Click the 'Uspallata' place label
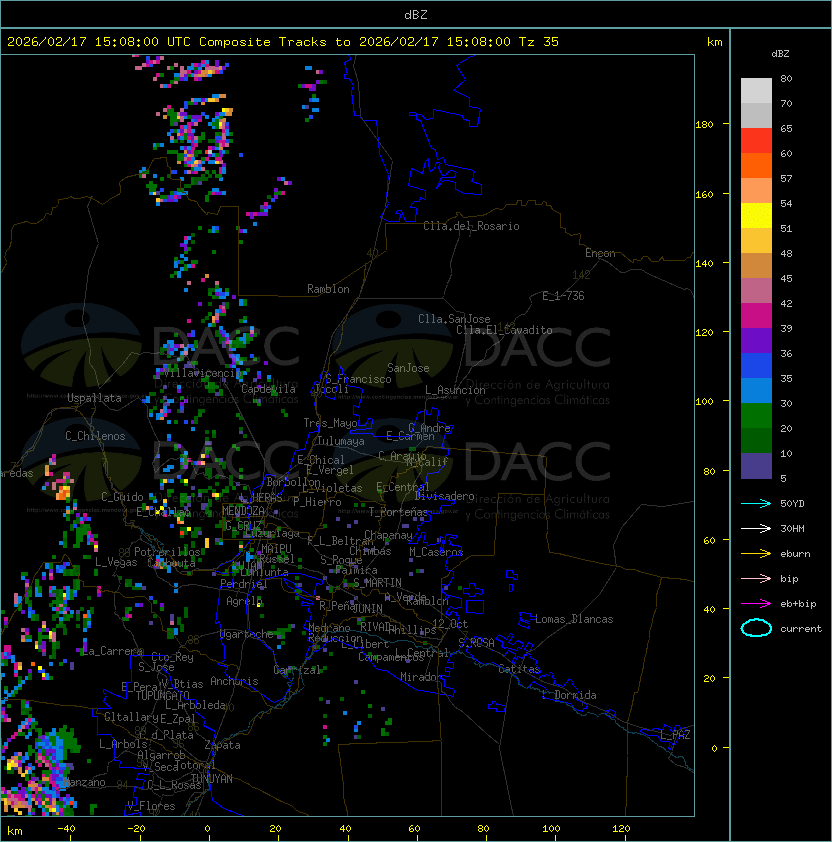Image resolution: width=832 pixels, height=842 pixels. pyautogui.click(x=94, y=398)
